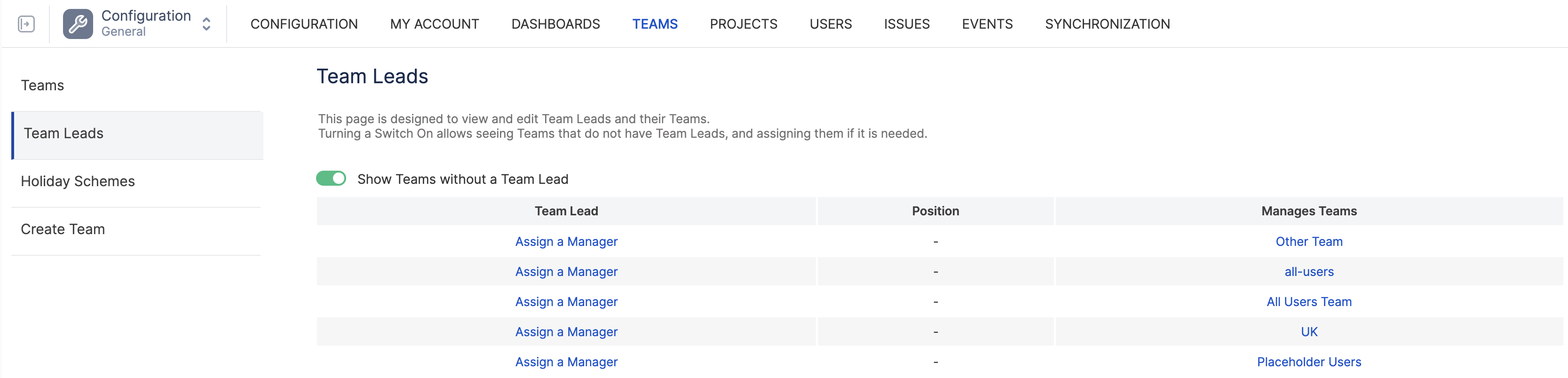Assign a Manager for Other Team
The image size is (1568, 378).
[x=566, y=242]
